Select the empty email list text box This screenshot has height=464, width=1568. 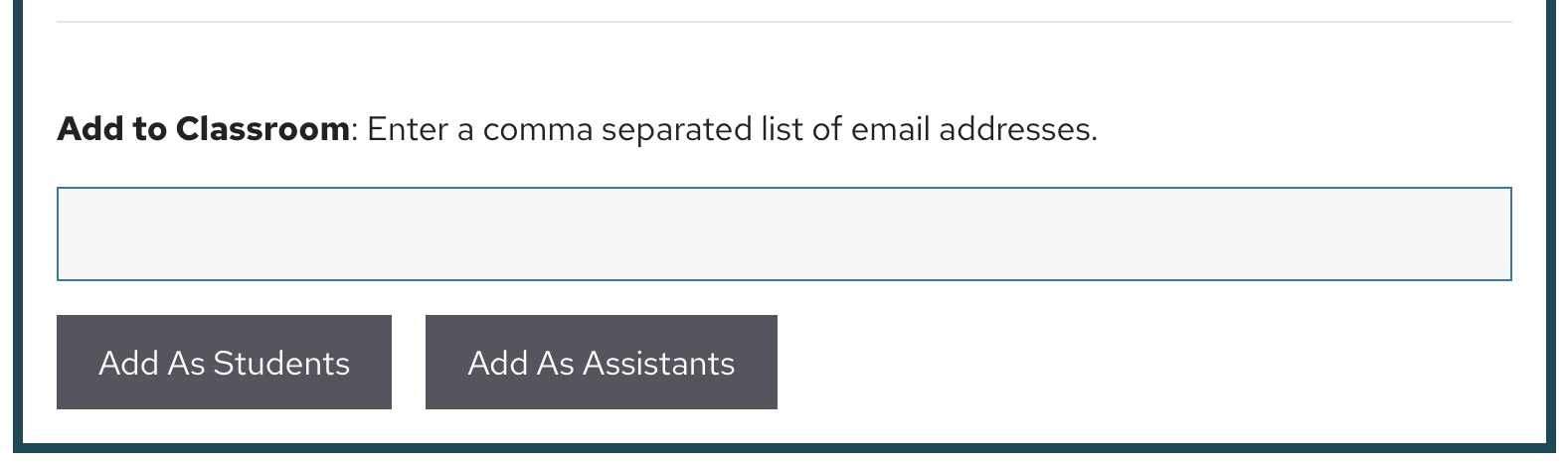(784, 234)
